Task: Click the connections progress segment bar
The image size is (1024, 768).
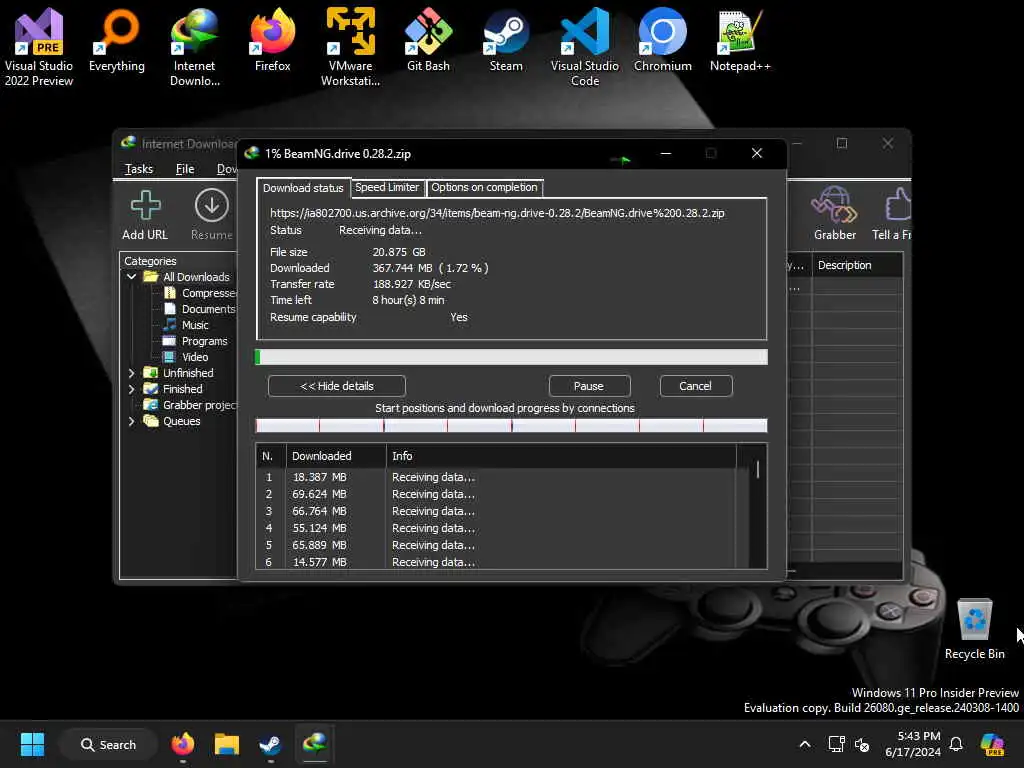Action: [x=511, y=426]
